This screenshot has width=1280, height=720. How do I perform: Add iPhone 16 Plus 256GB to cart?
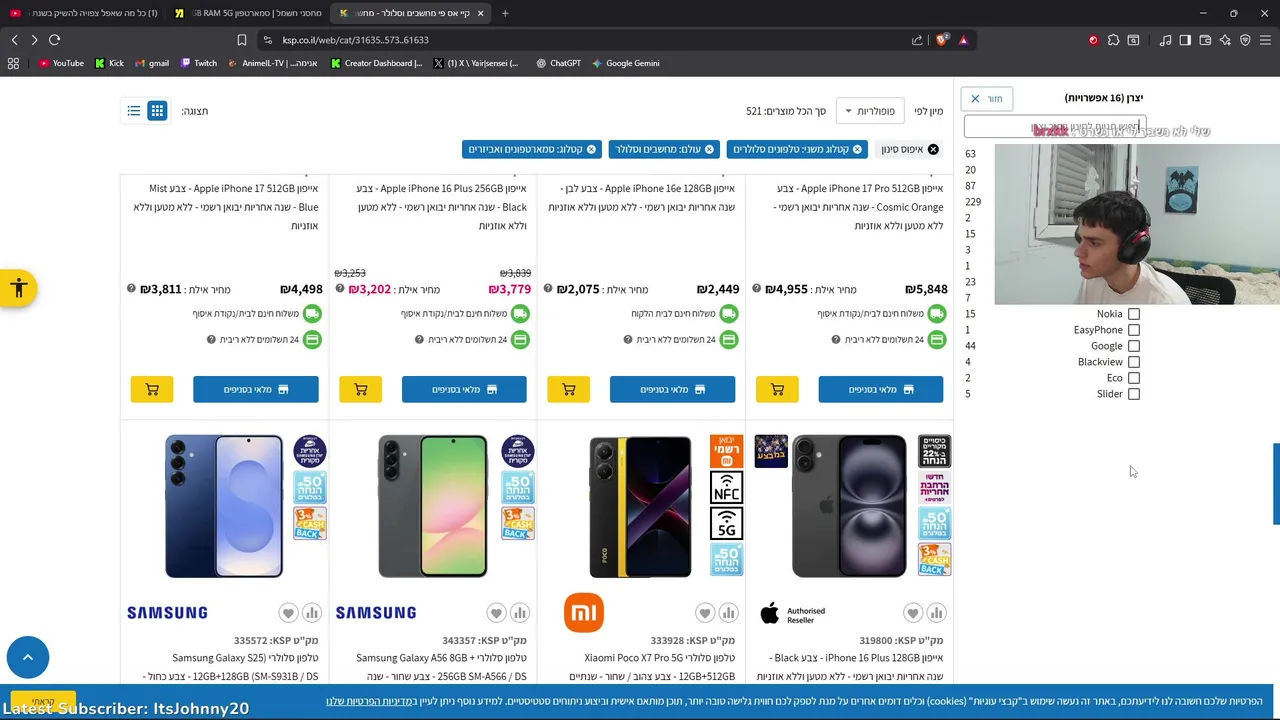click(361, 389)
